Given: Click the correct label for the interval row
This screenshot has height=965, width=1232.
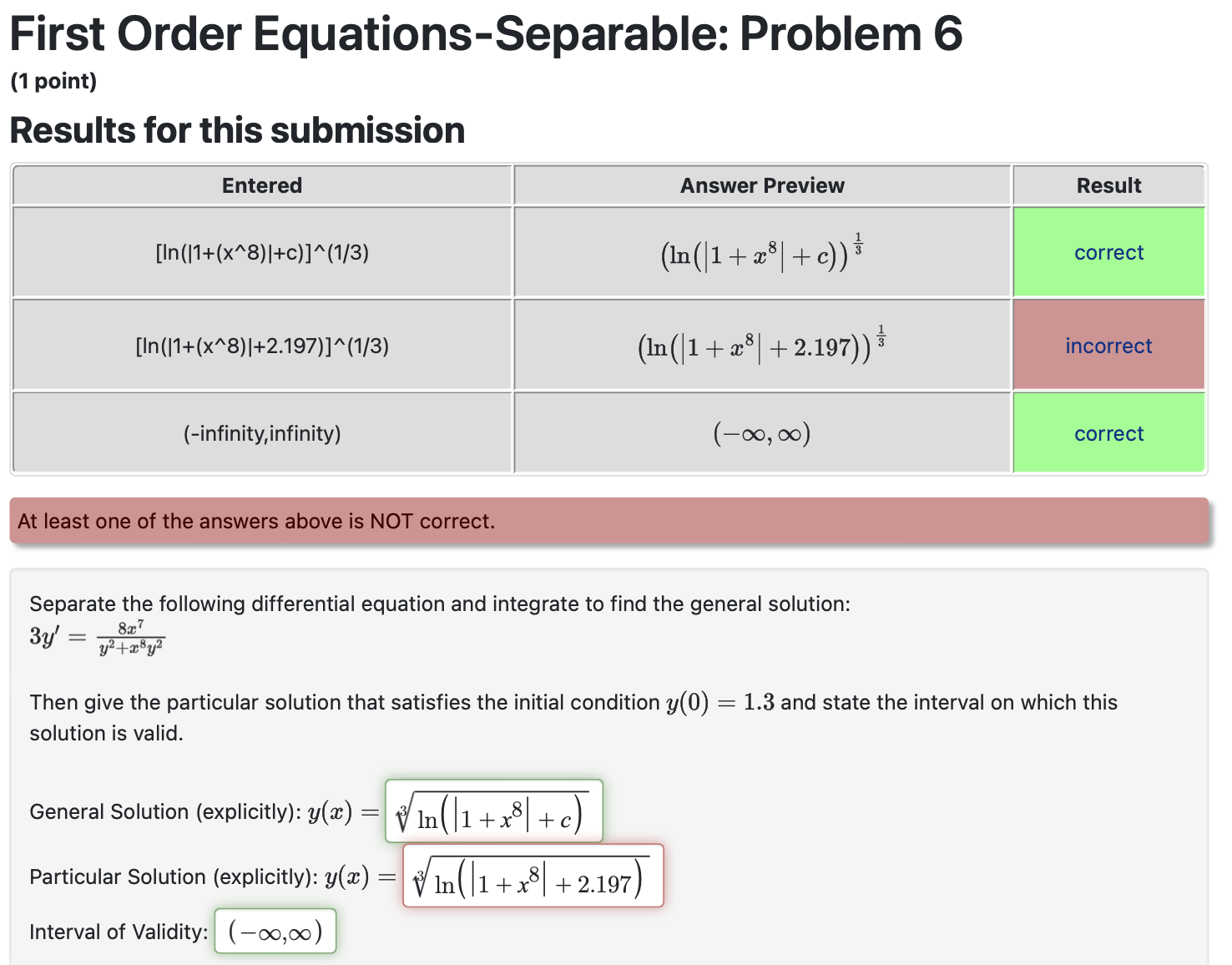Looking at the screenshot, I should [1108, 433].
